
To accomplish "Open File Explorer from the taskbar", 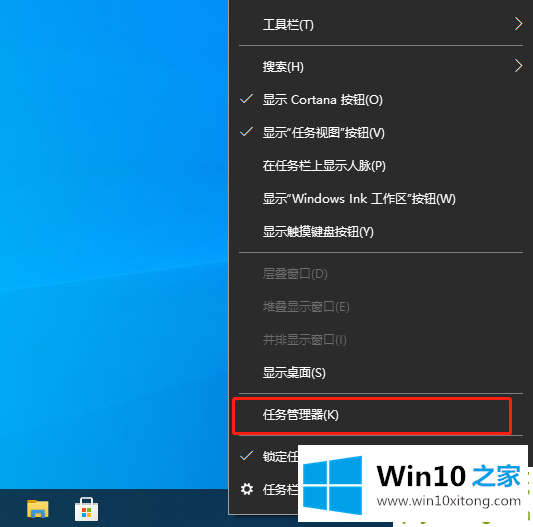I will coord(37,509).
